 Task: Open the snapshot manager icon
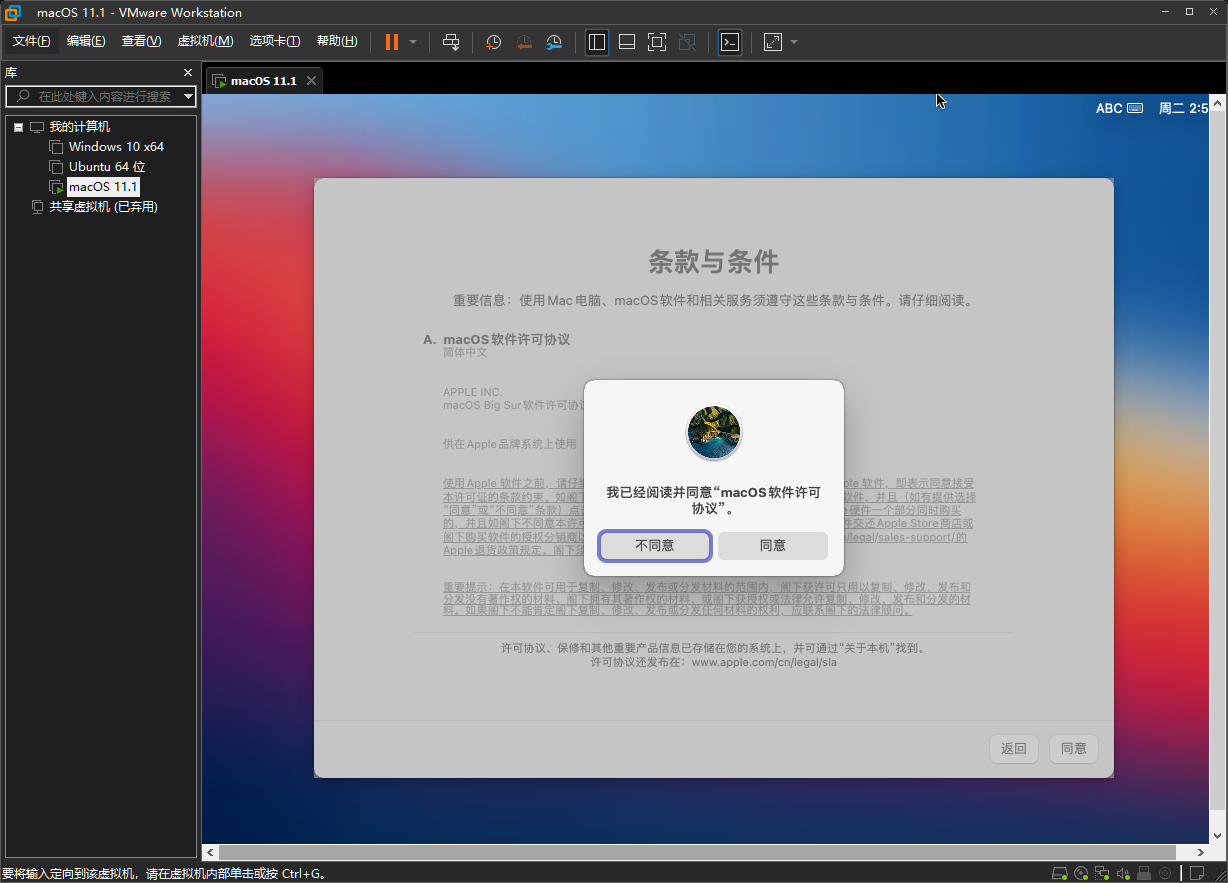point(554,42)
